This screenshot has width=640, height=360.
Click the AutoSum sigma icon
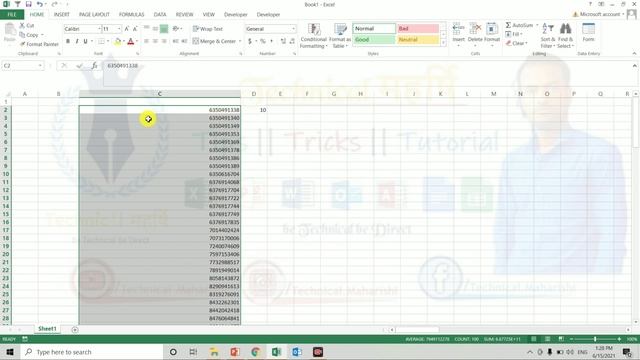pyautogui.click(x=508, y=25)
